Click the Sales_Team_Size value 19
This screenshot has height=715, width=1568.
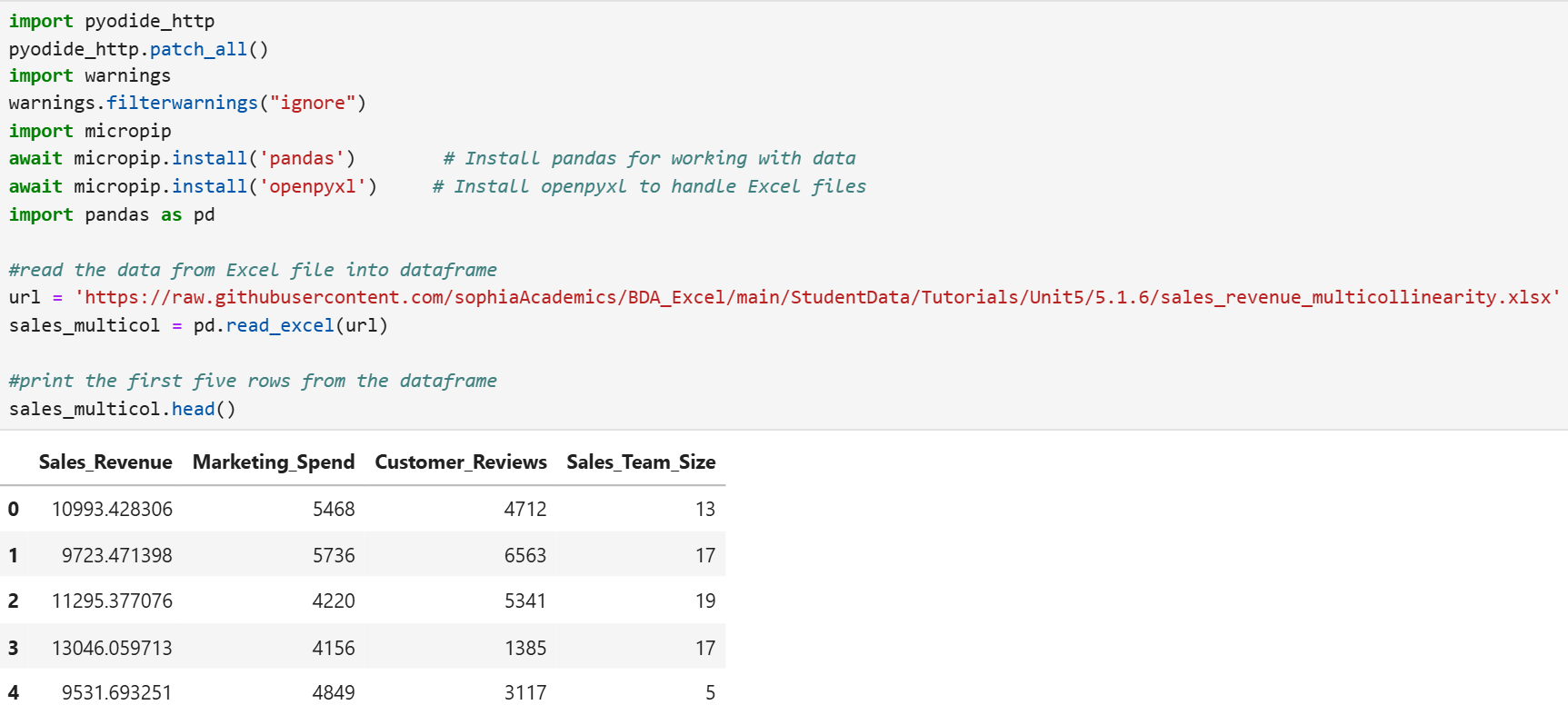click(x=705, y=601)
